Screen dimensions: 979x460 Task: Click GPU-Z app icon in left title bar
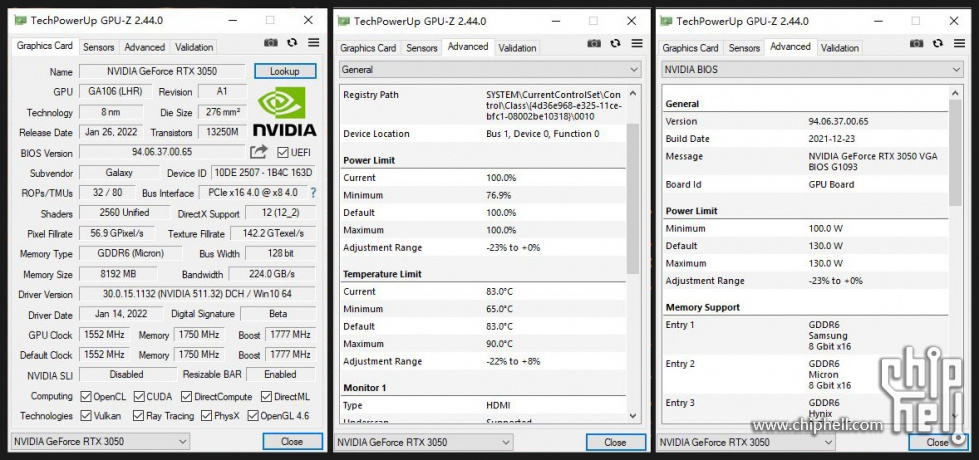pos(21,20)
